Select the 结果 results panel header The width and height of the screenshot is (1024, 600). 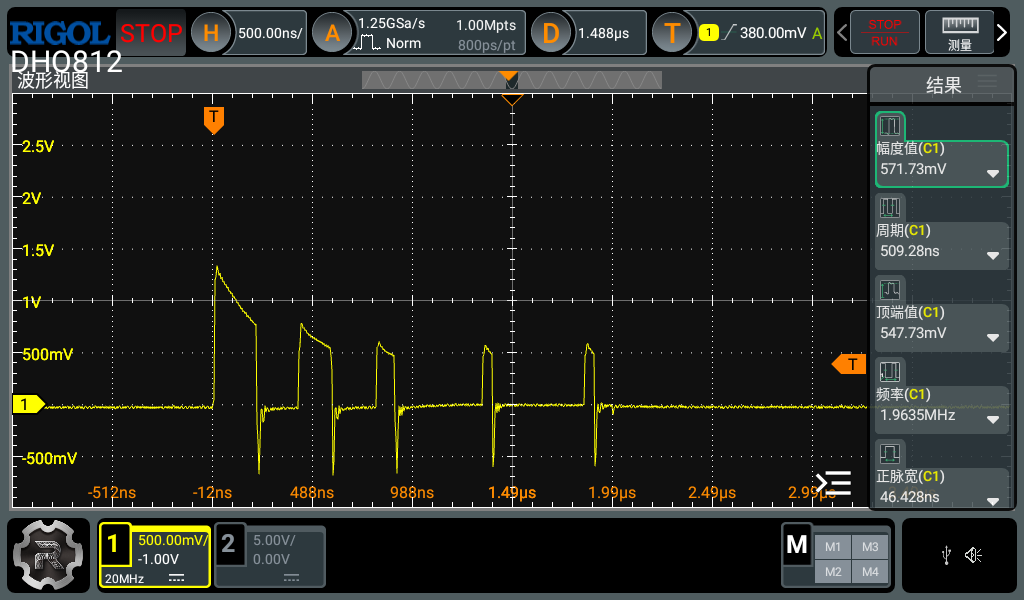(943, 85)
